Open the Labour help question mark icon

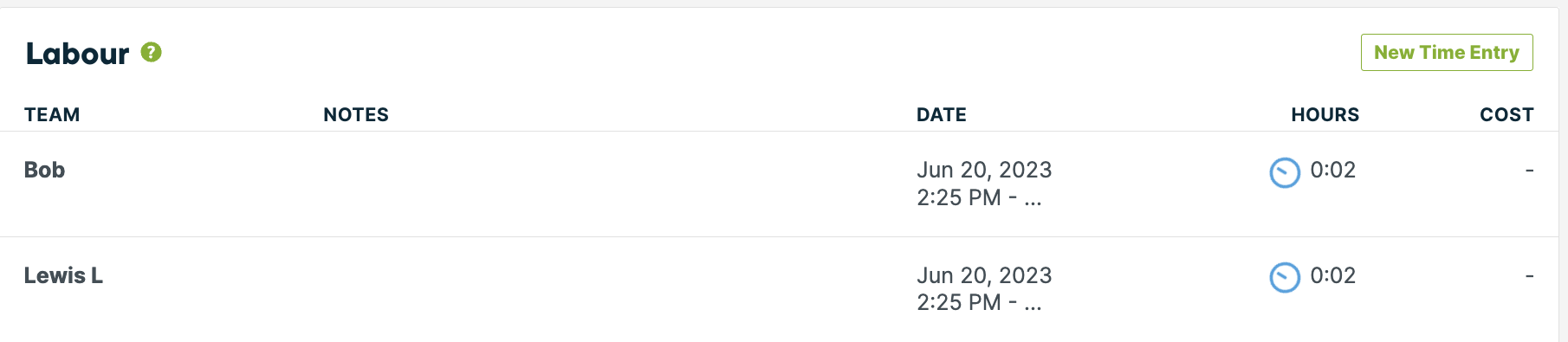(x=152, y=52)
